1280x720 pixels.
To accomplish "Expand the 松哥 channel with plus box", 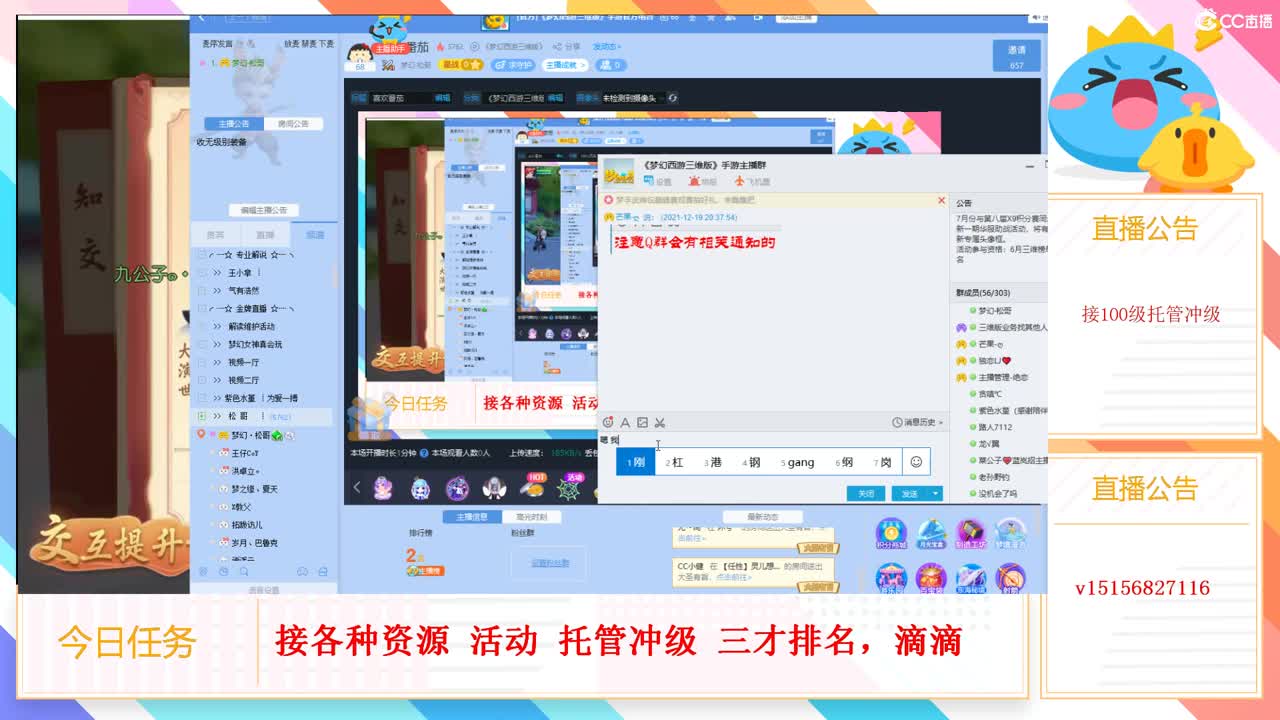I will [x=203, y=416].
